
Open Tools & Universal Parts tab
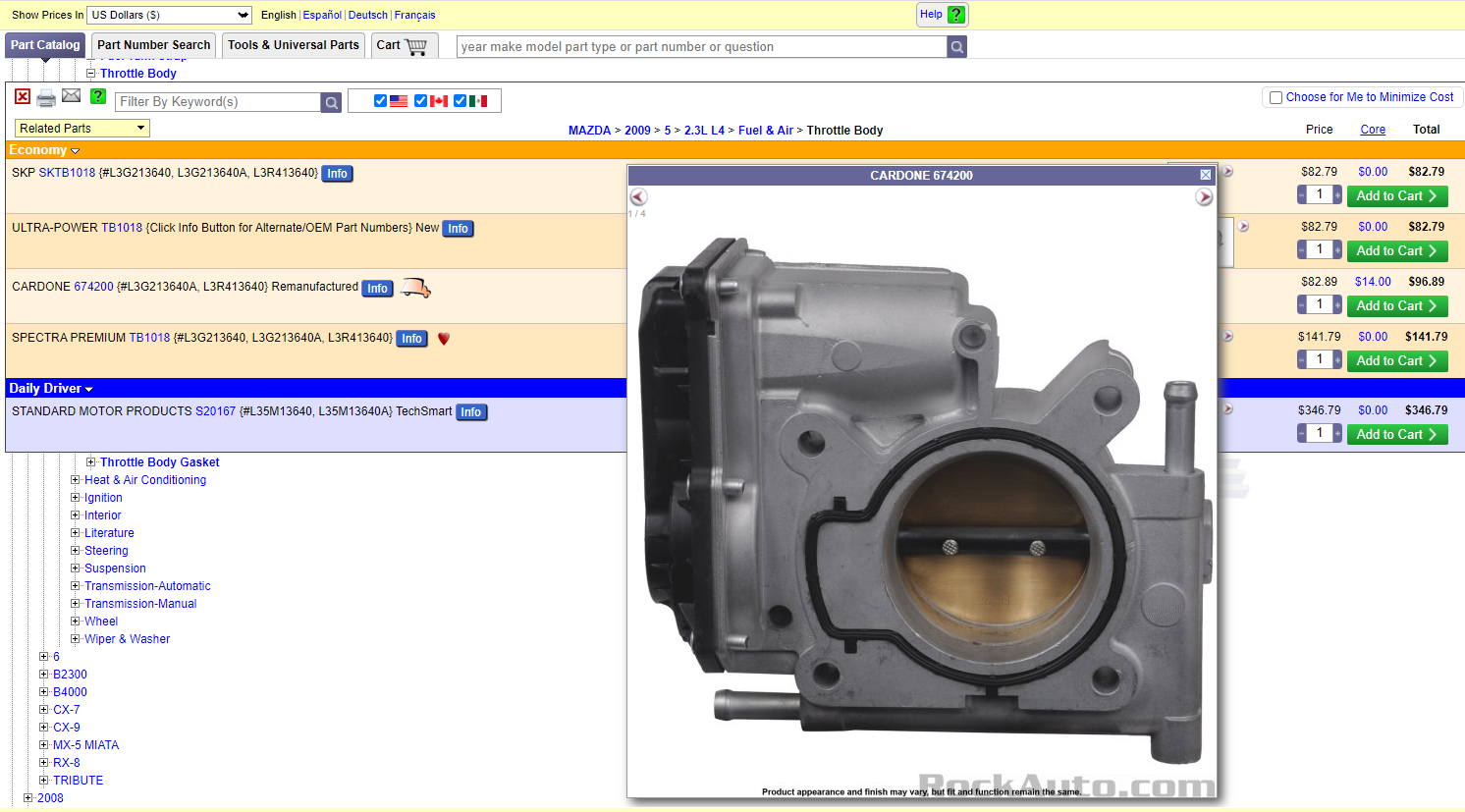[293, 45]
